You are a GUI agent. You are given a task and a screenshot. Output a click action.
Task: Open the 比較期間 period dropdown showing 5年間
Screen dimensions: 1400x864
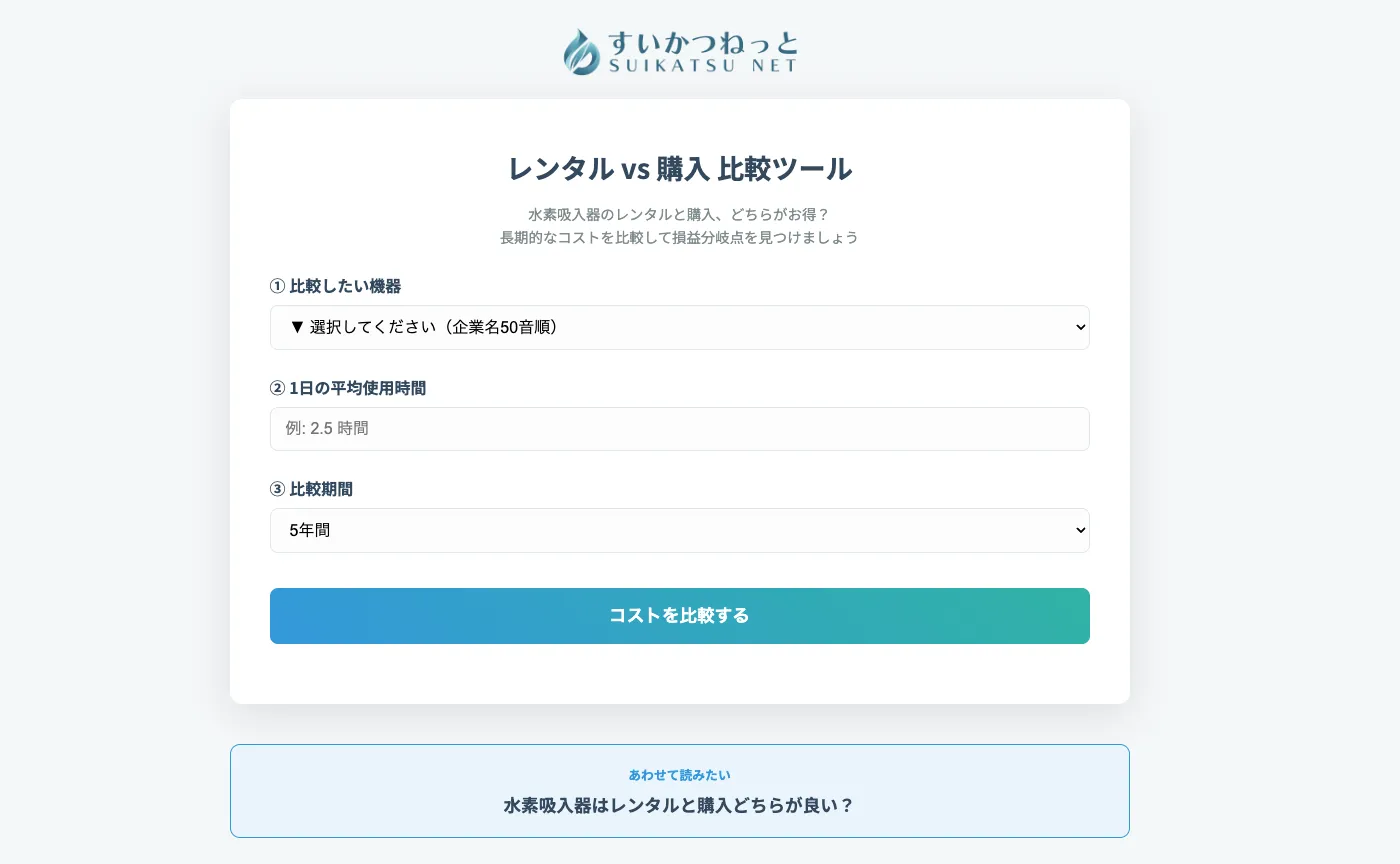pyautogui.click(x=679, y=530)
